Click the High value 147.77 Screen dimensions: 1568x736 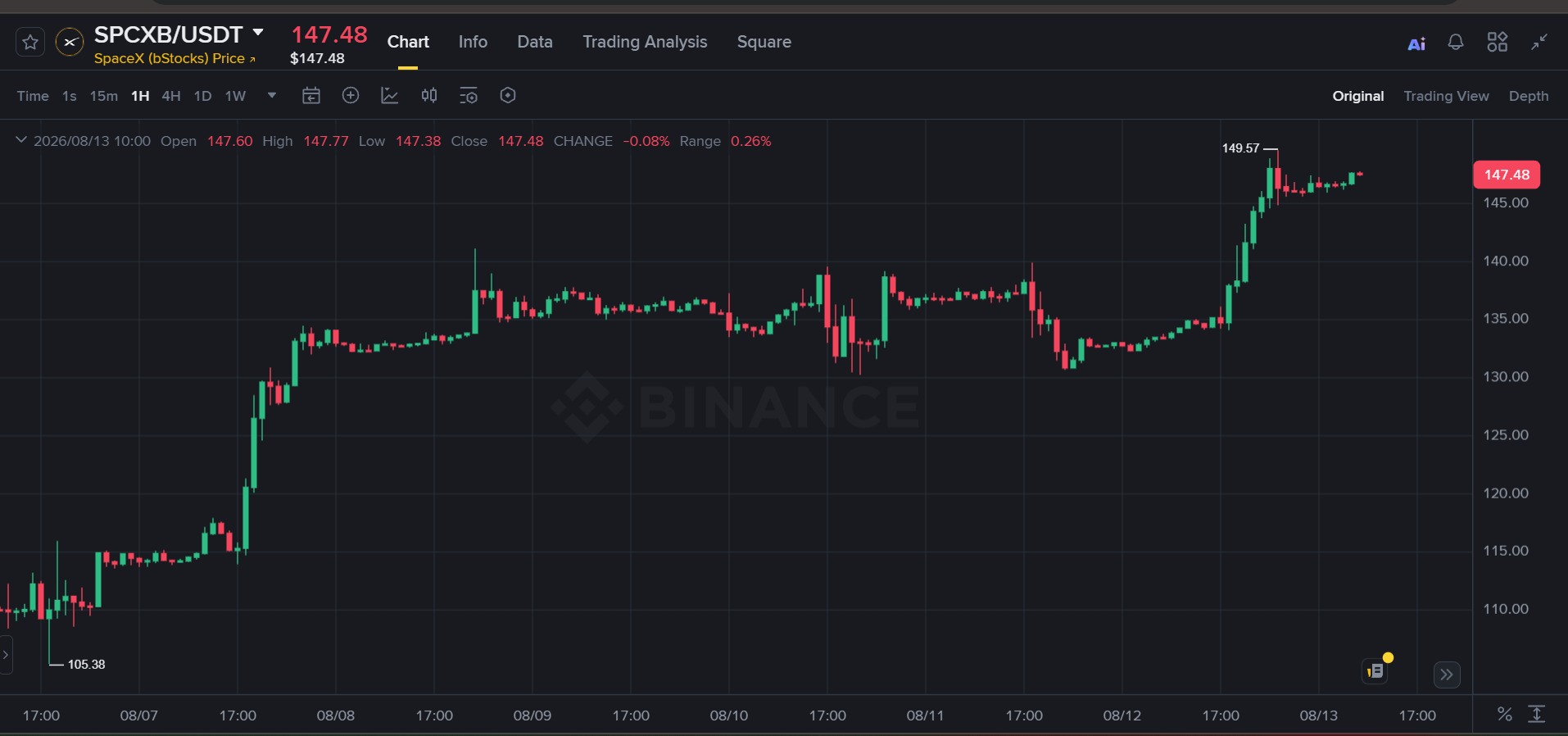[326, 141]
